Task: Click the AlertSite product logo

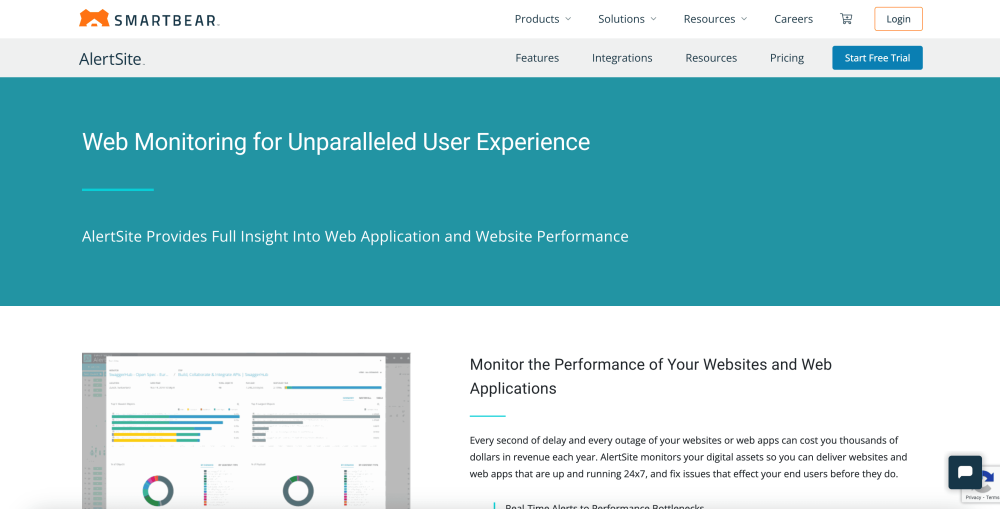Action: [112, 58]
